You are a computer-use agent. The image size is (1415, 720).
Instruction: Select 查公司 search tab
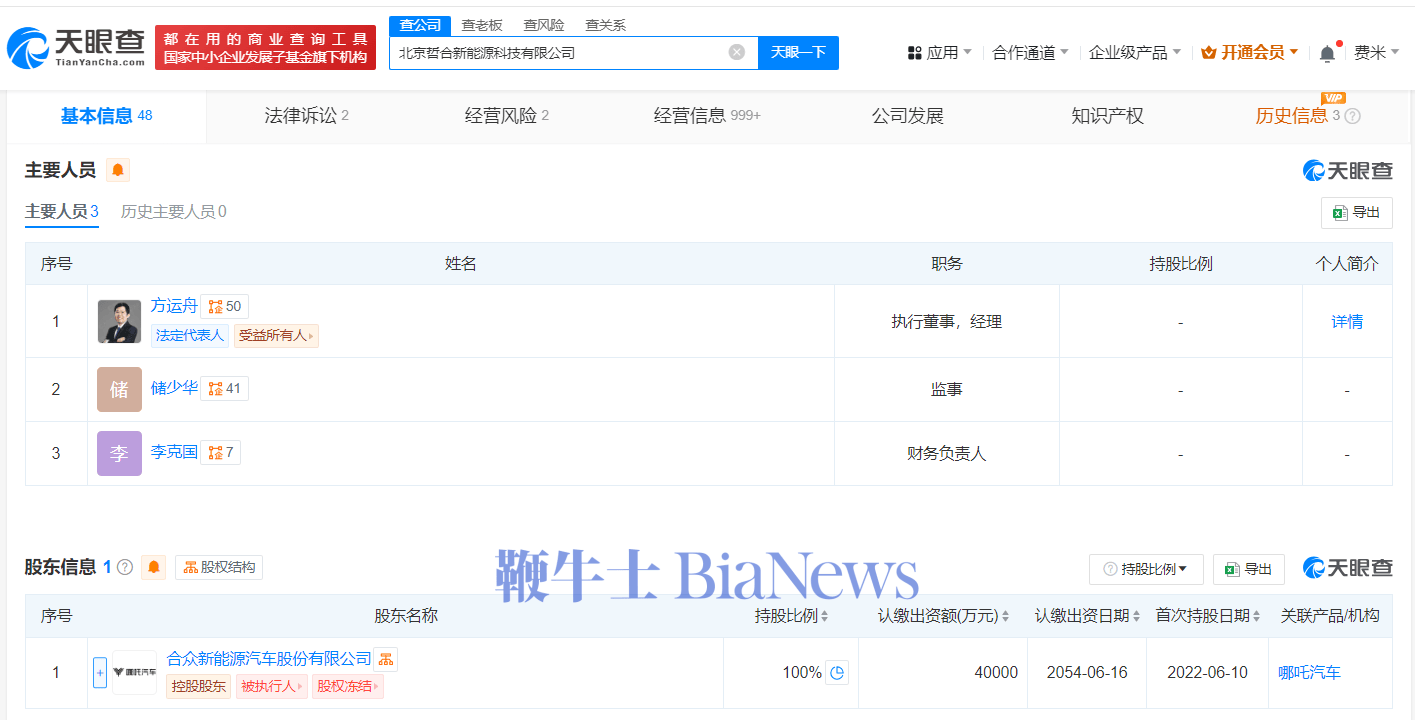(x=420, y=25)
